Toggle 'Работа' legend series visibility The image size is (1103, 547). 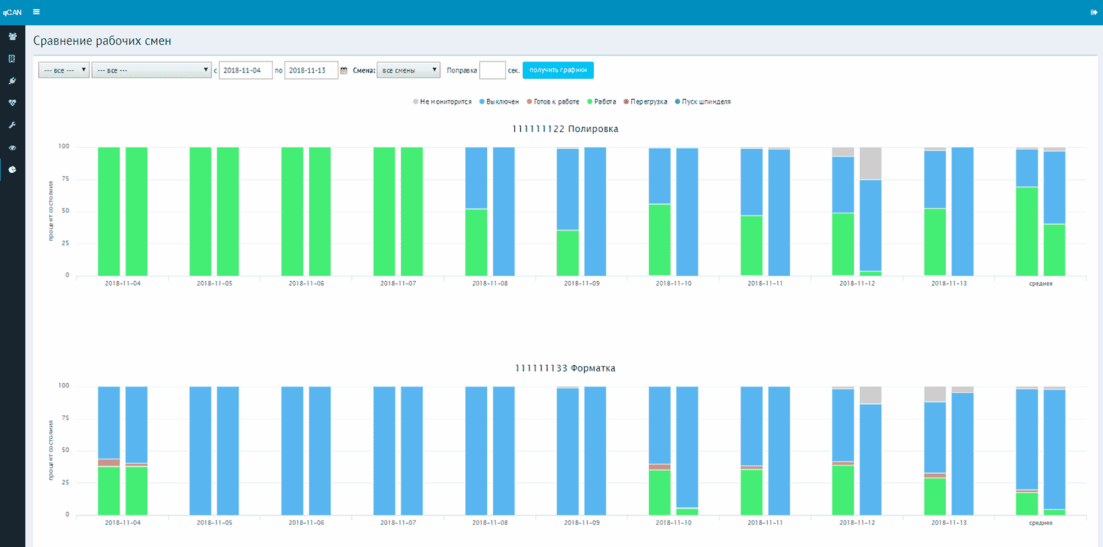click(x=601, y=102)
